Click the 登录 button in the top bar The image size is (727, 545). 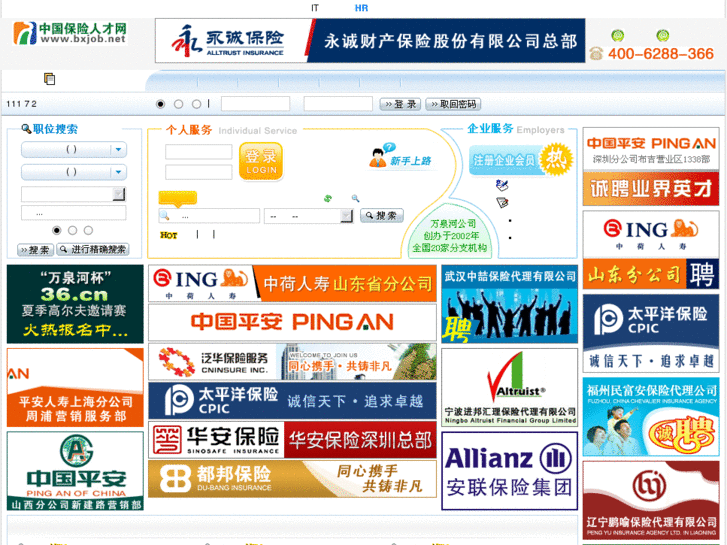[x=400, y=104]
